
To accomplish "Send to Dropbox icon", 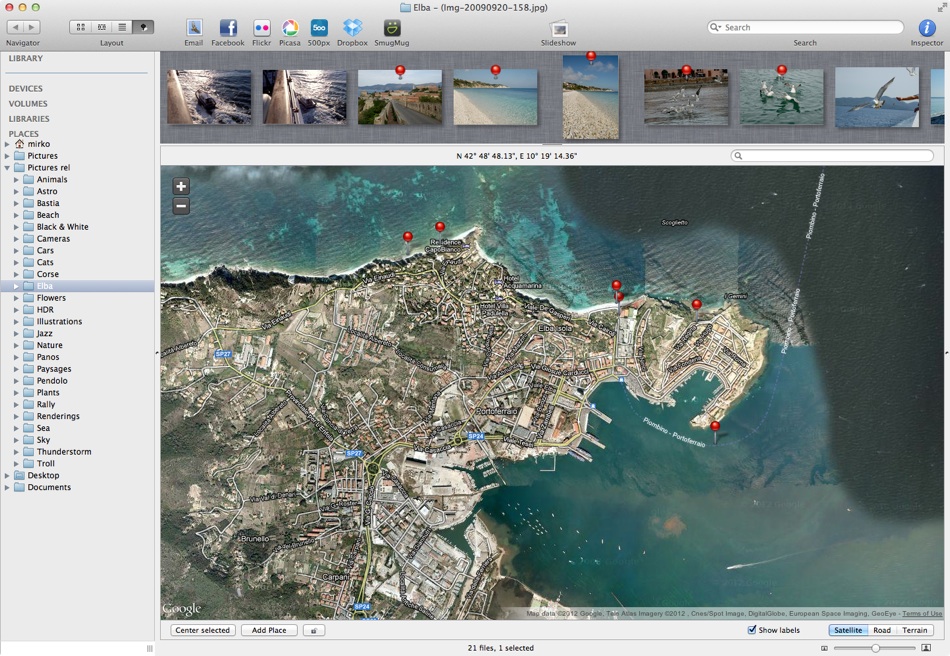I will 352,28.
